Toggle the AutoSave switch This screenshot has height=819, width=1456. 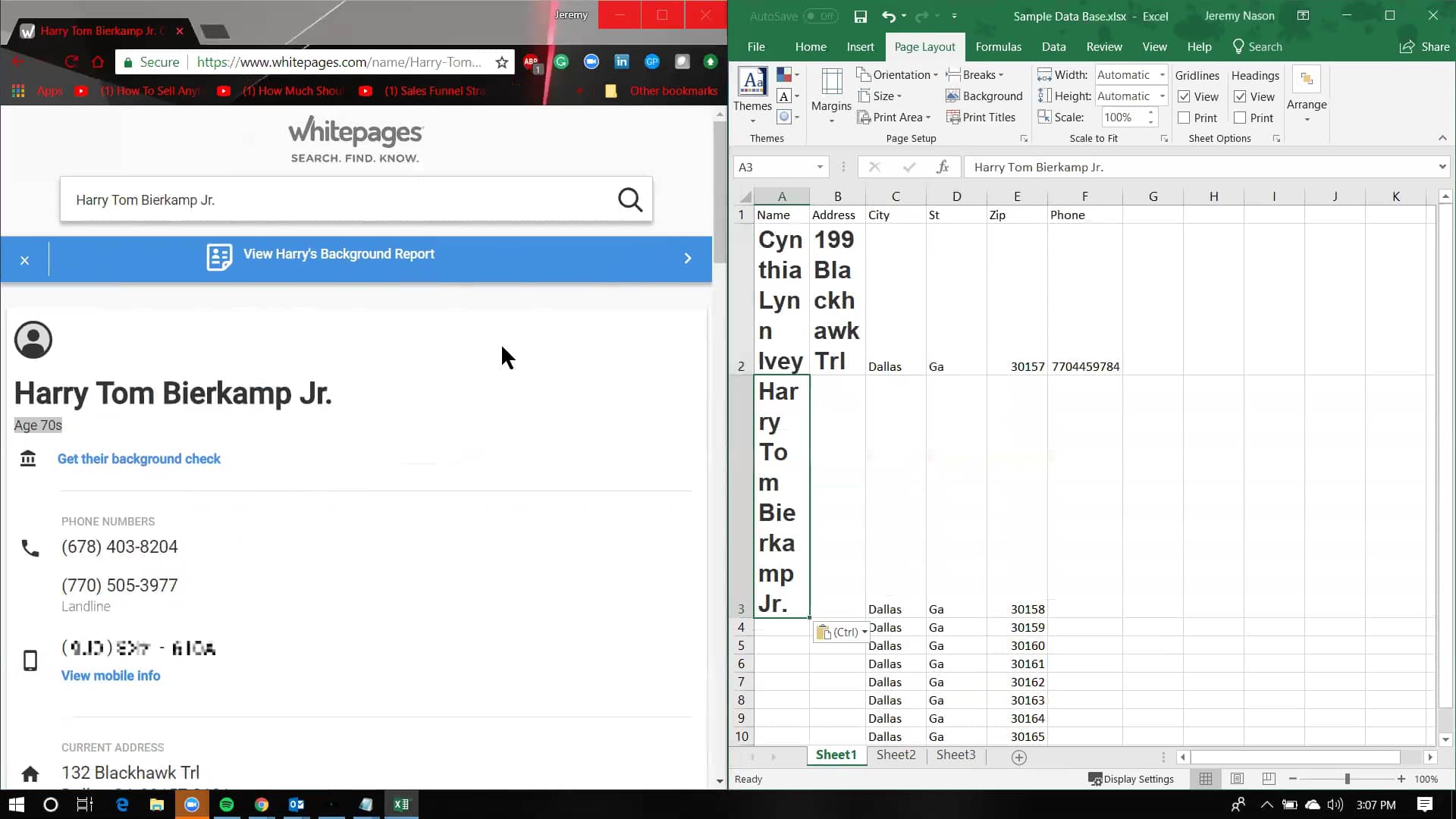(821, 16)
